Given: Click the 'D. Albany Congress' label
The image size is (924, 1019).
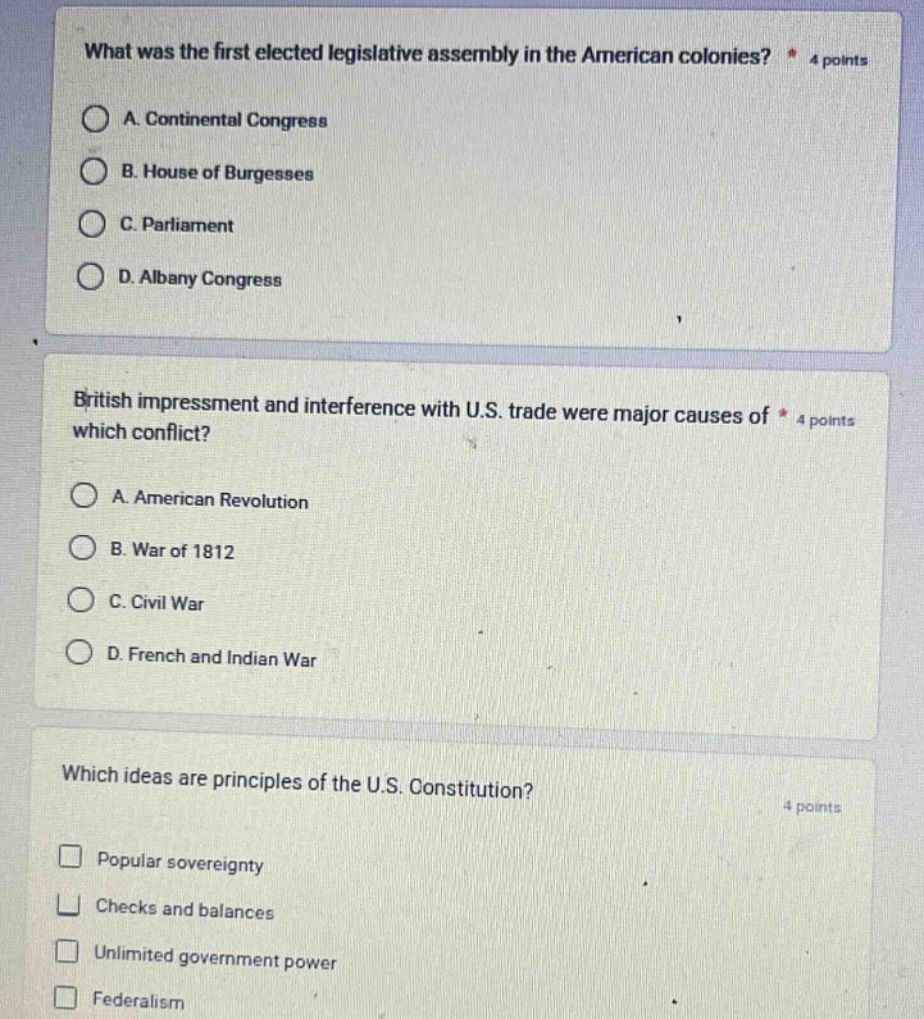Looking at the screenshot, I should 199,280.
